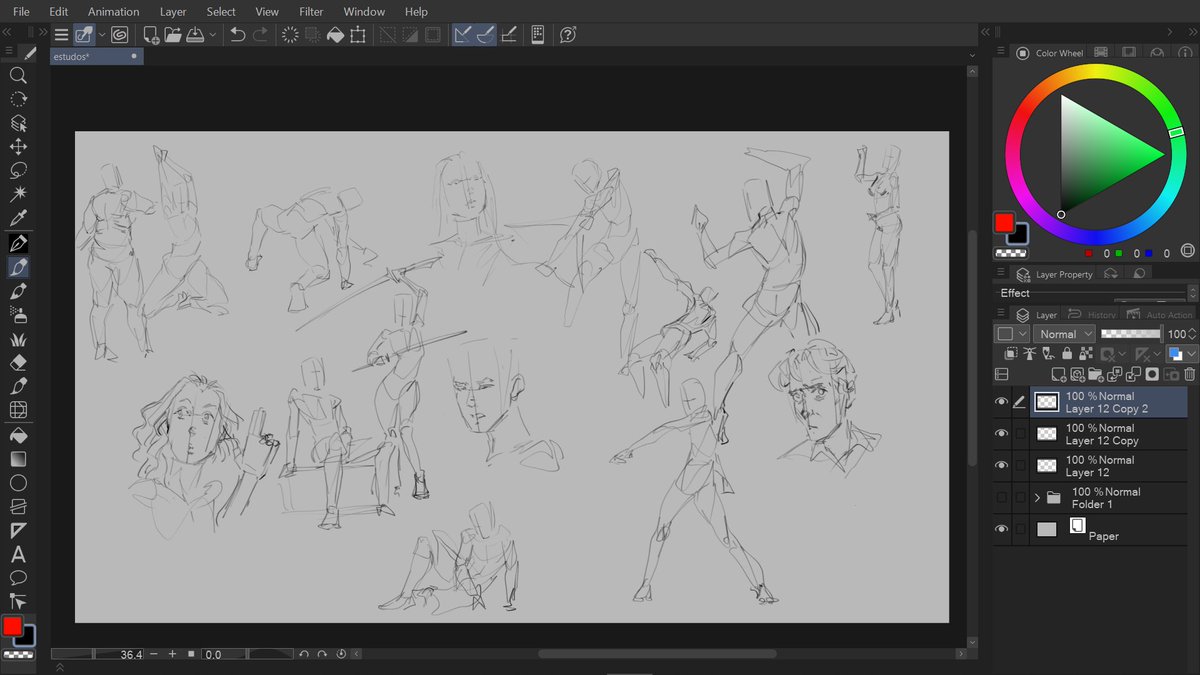Select the Balloon tool
The image size is (1200, 675).
[18, 578]
